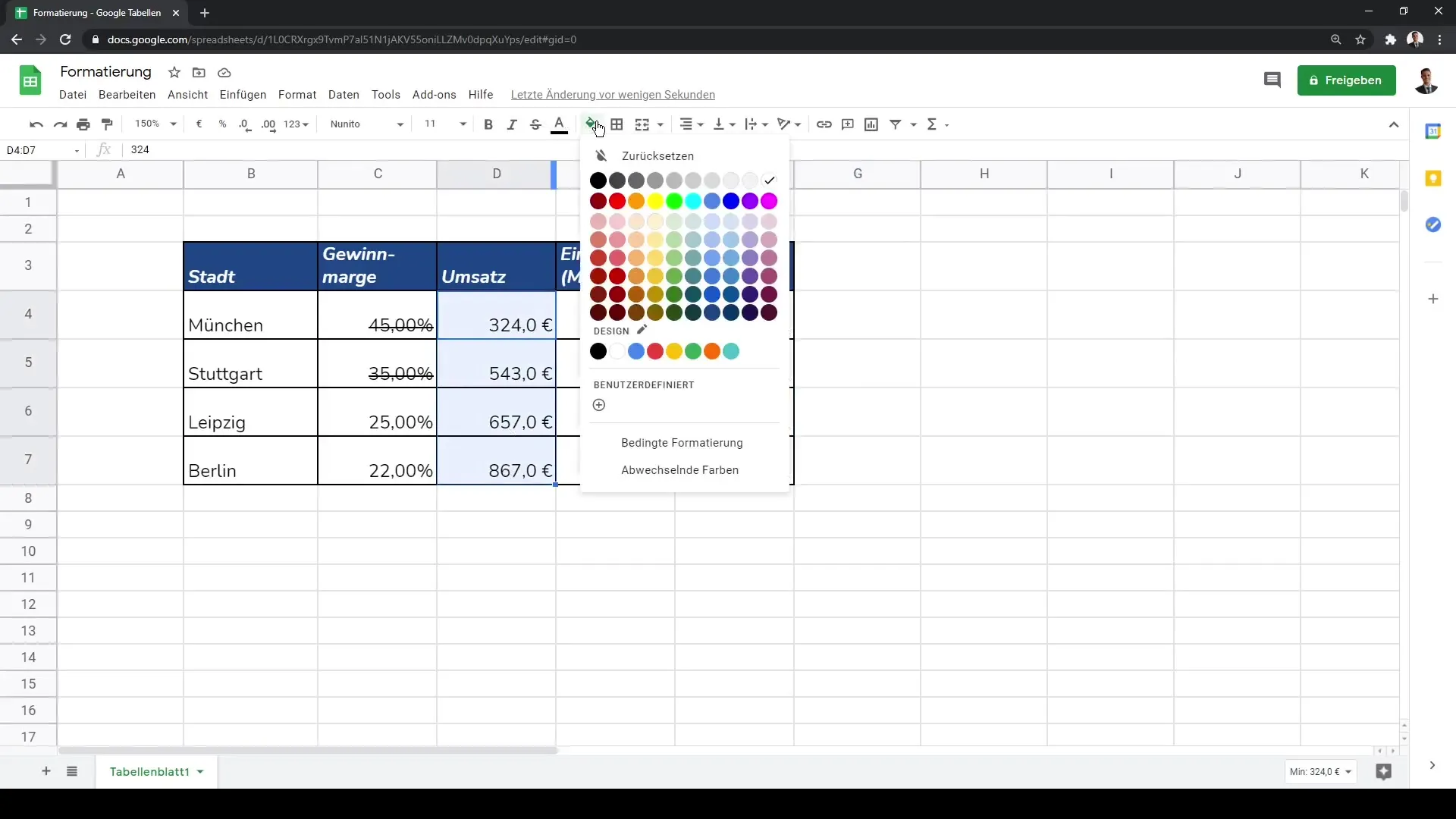Open Google Tasks side panel icon

point(1433,224)
